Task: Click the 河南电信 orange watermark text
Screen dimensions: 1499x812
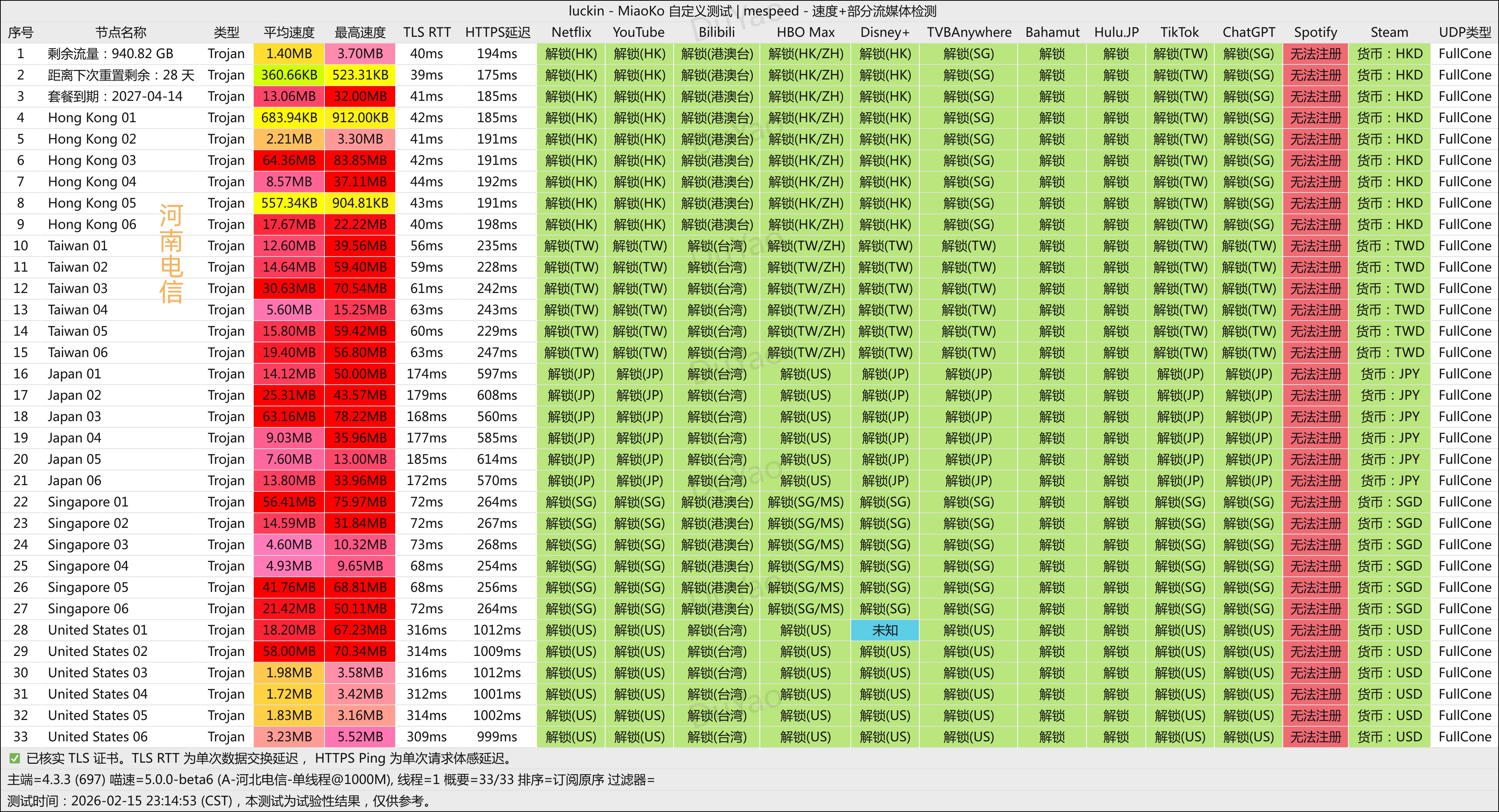Action: (171, 254)
